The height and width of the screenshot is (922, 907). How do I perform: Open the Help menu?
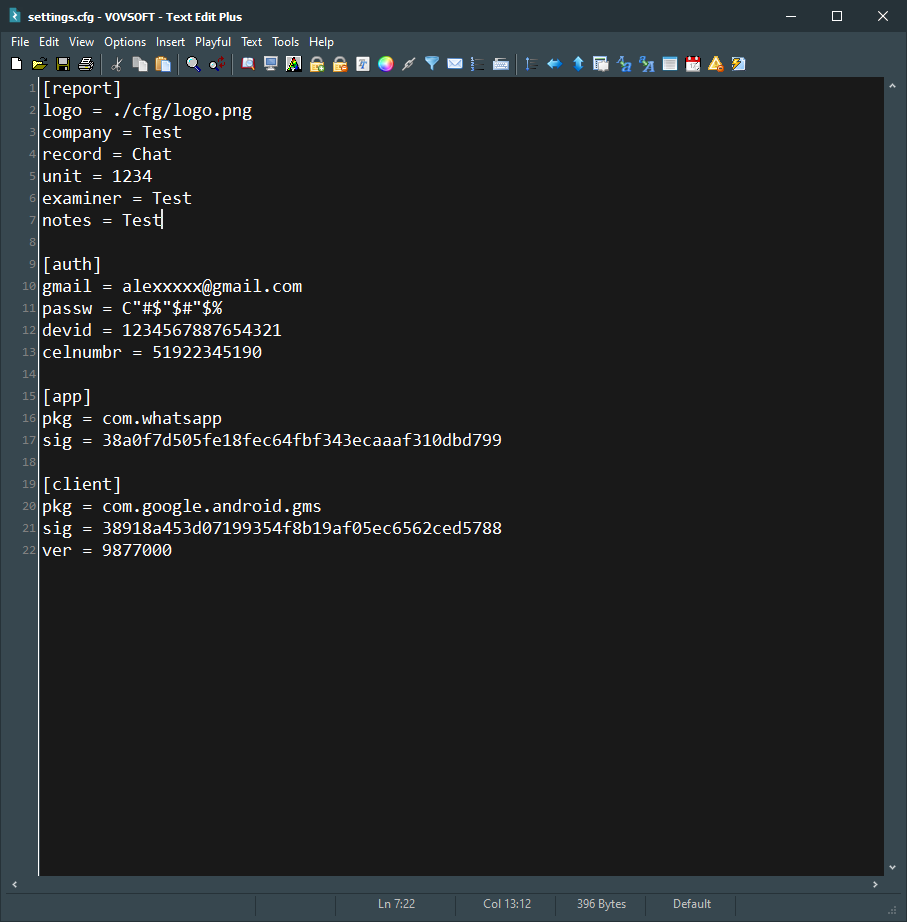point(321,42)
